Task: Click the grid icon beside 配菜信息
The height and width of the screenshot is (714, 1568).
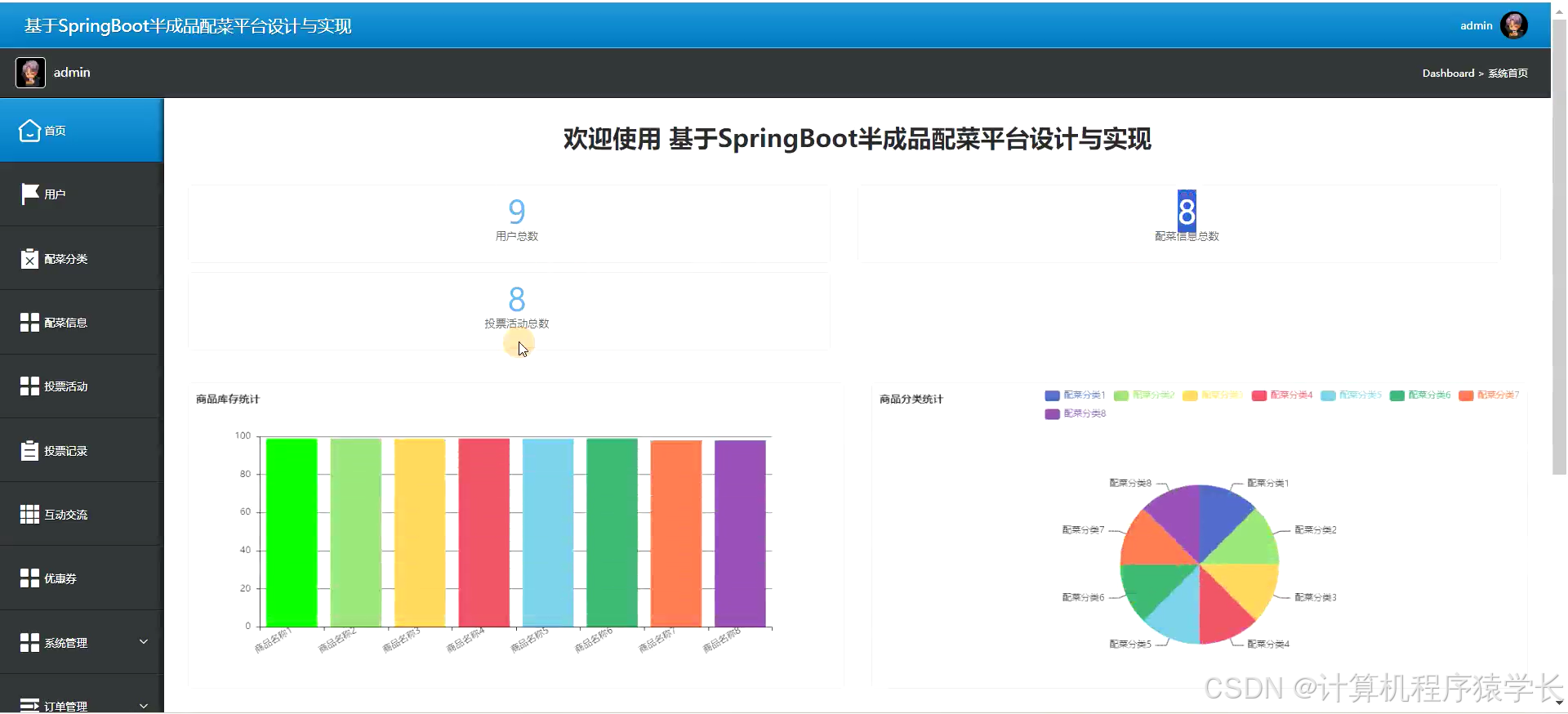Action: [x=29, y=323]
